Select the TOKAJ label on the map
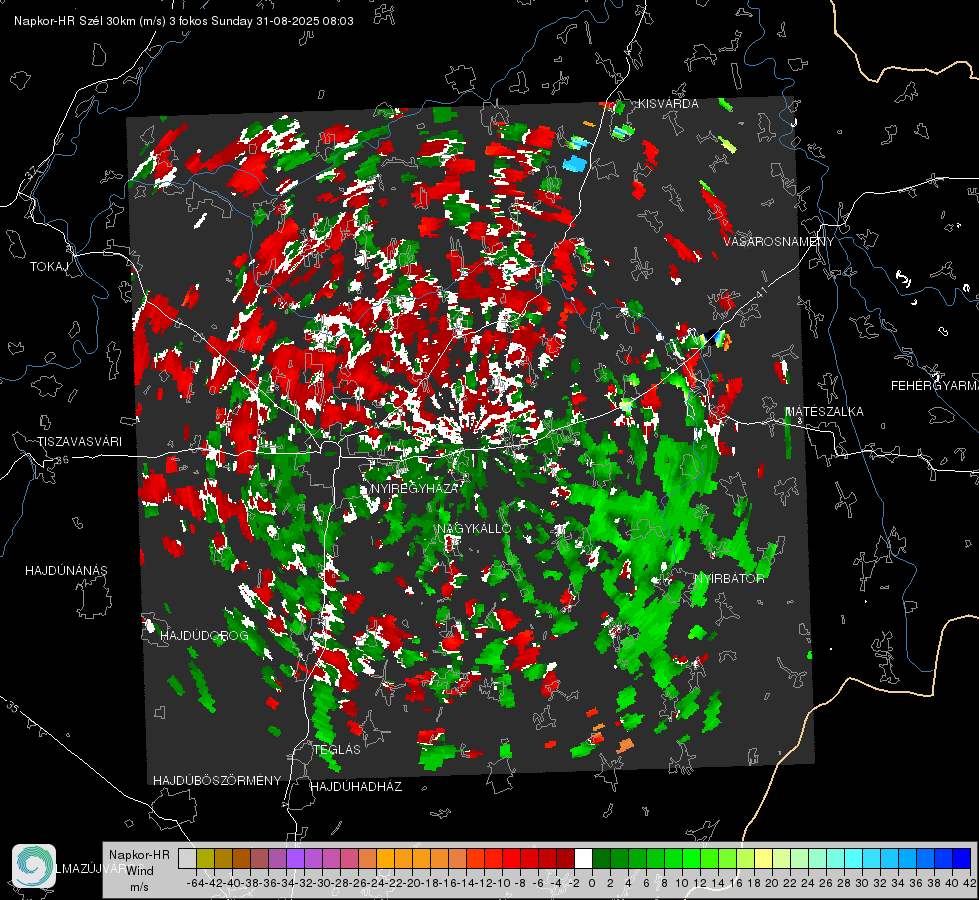This screenshot has height=900, width=979. tap(49, 267)
